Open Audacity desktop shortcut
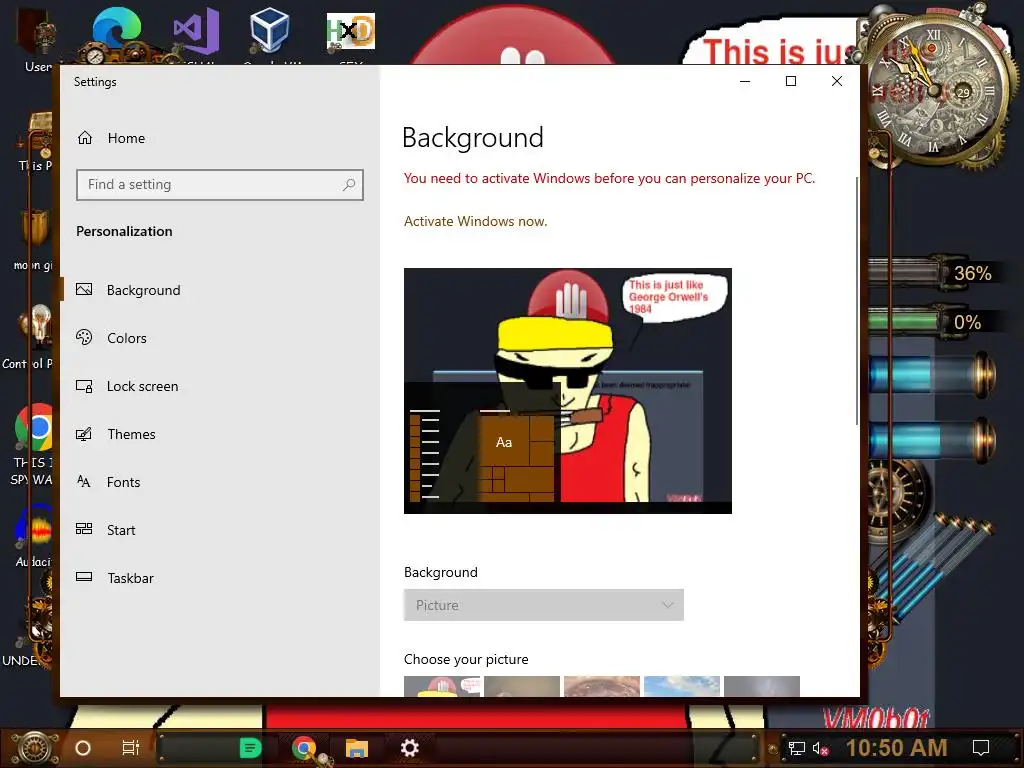This screenshot has width=1024, height=768. [36, 528]
